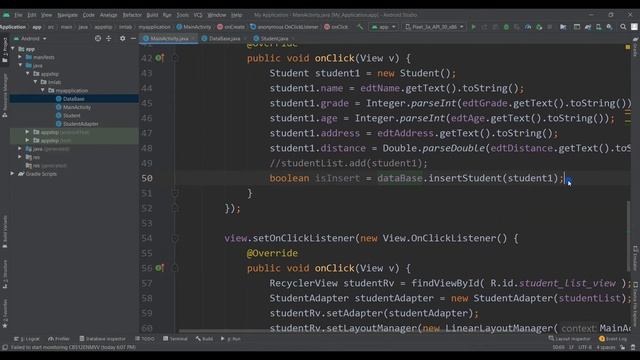Collapse the java folder node
This screenshot has height=360, width=640.
(20, 65)
